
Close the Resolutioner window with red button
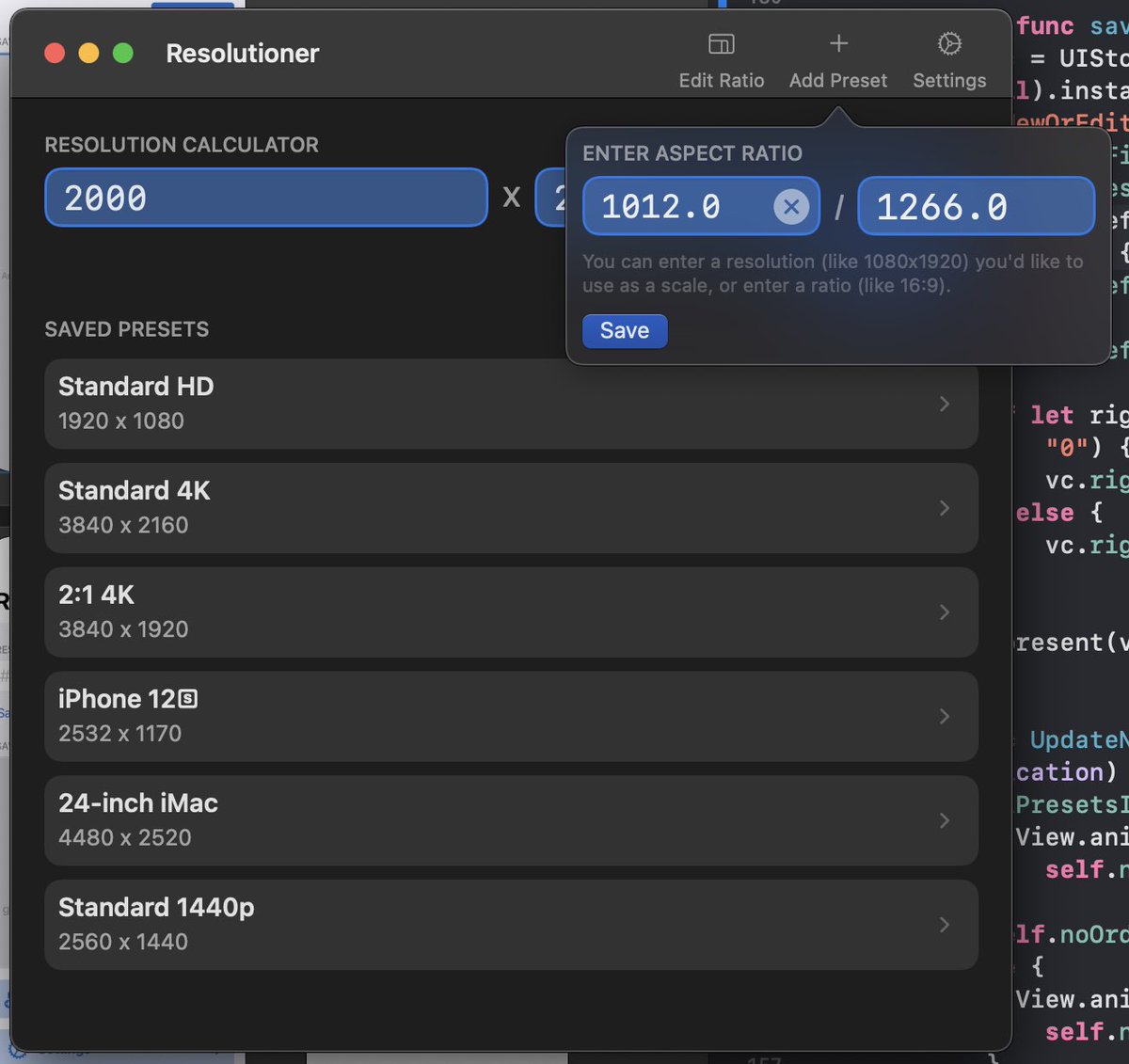pyautogui.click(x=55, y=54)
